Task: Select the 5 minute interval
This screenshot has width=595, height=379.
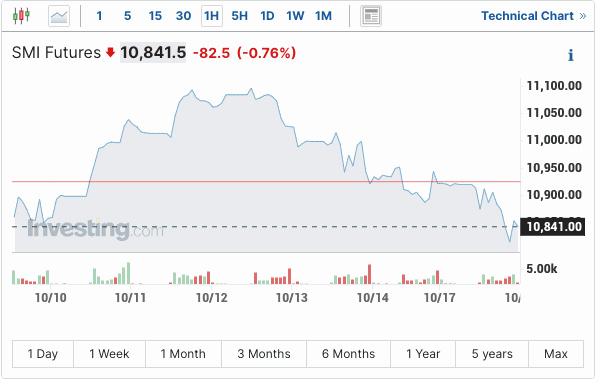Action: click(x=128, y=16)
